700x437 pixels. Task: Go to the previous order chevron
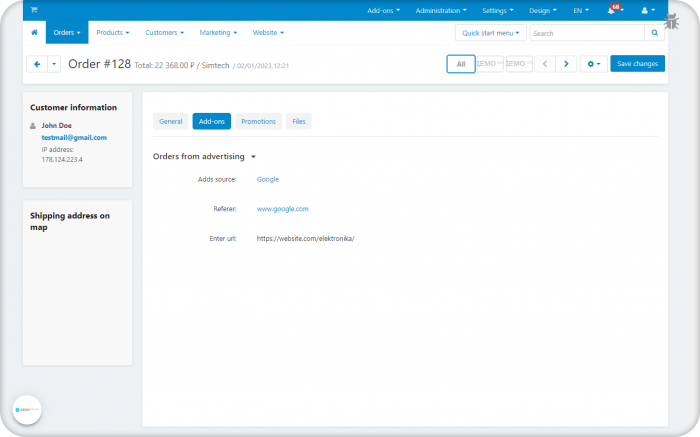tap(545, 64)
